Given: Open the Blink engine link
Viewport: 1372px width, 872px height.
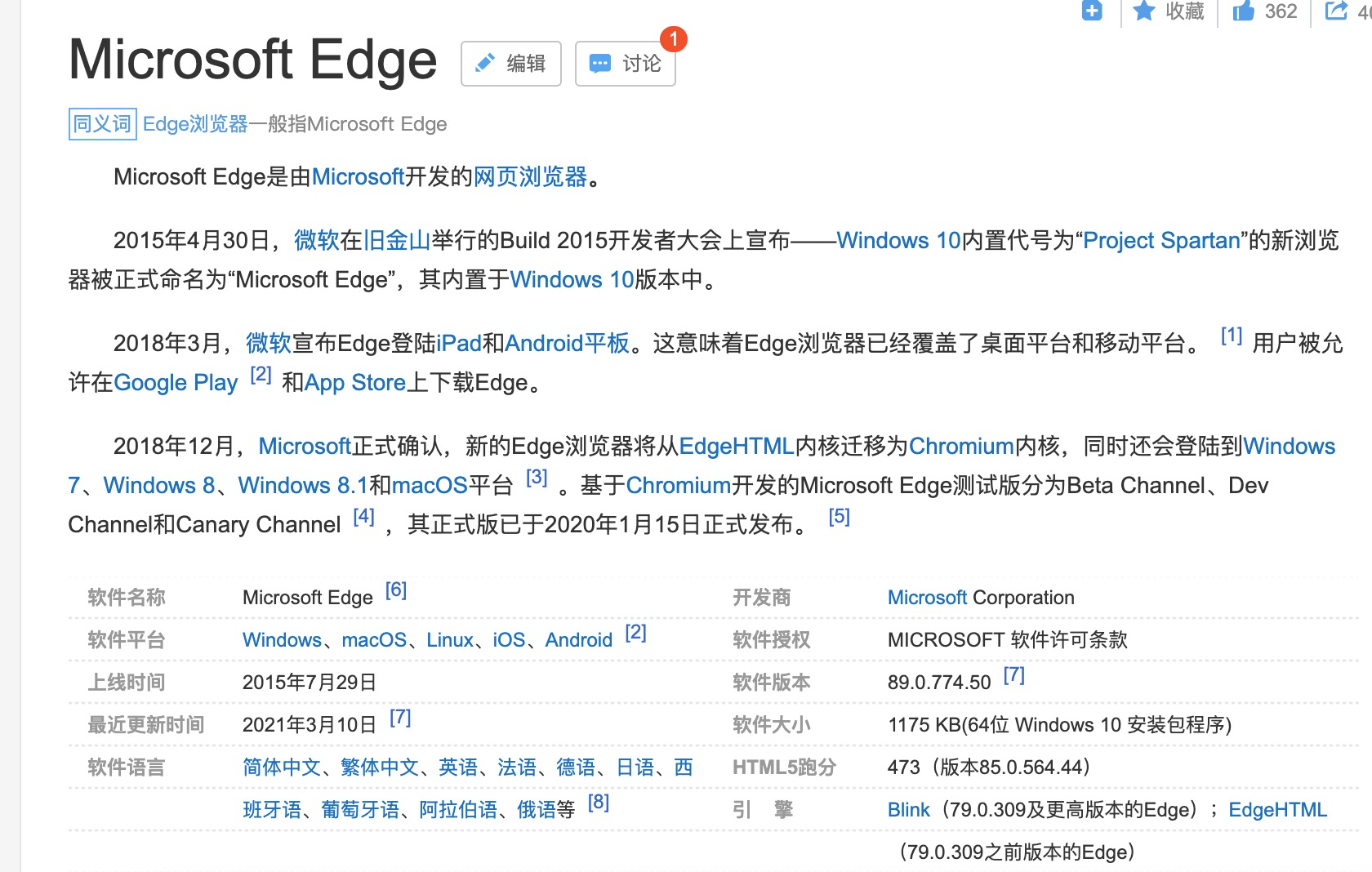Looking at the screenshot, I should [x=908, y=810].
